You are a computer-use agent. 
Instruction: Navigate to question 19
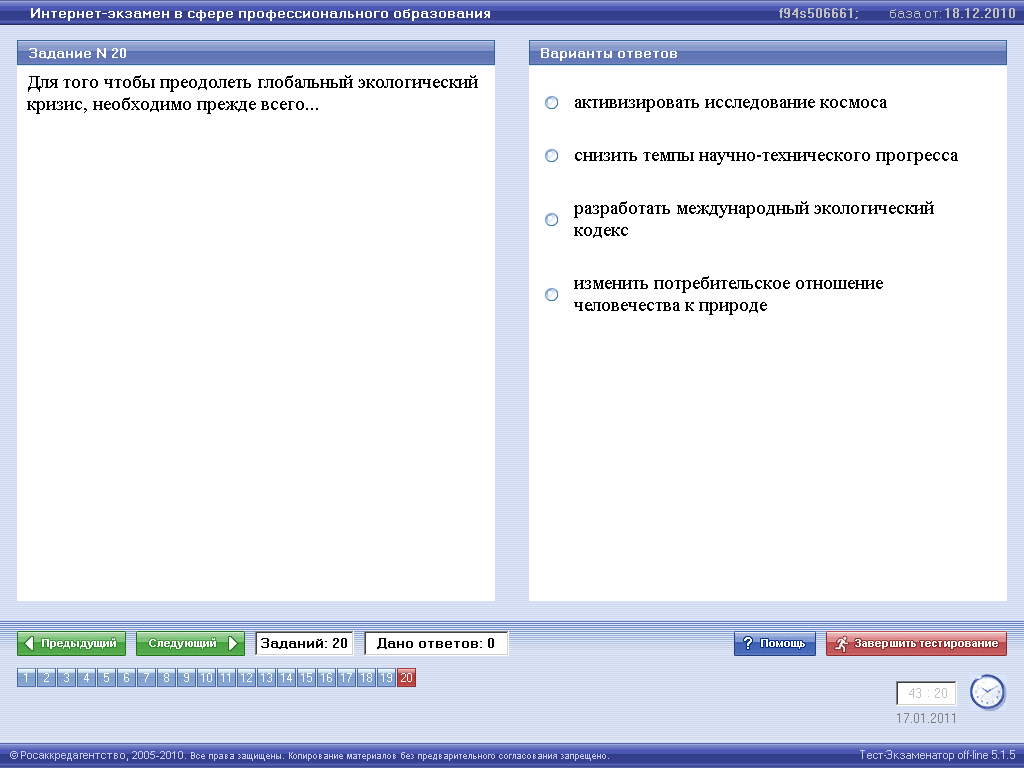click(x=387, y=678)
